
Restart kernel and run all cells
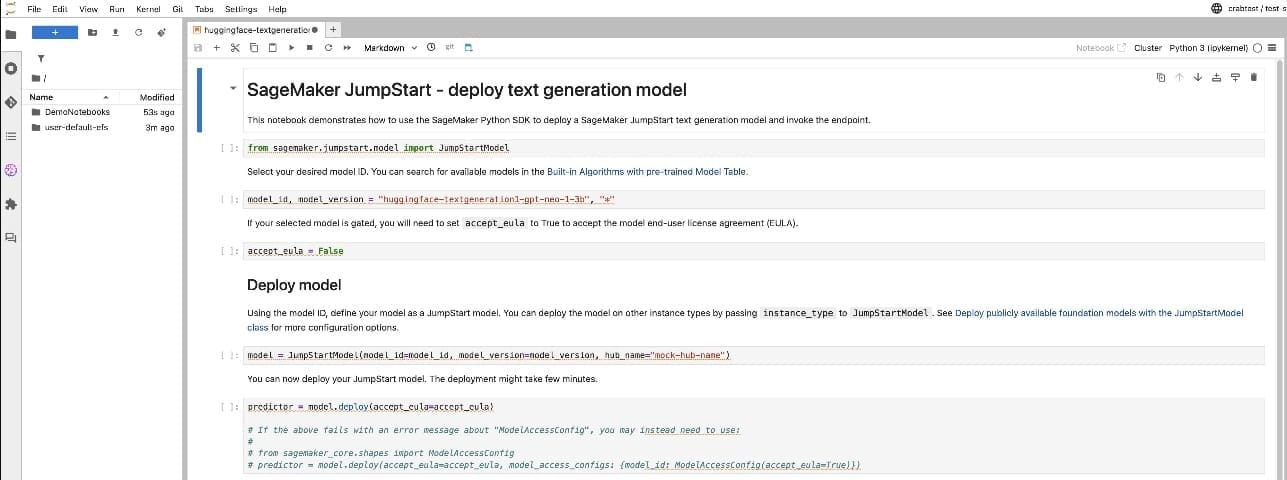(x=347, y=48)
